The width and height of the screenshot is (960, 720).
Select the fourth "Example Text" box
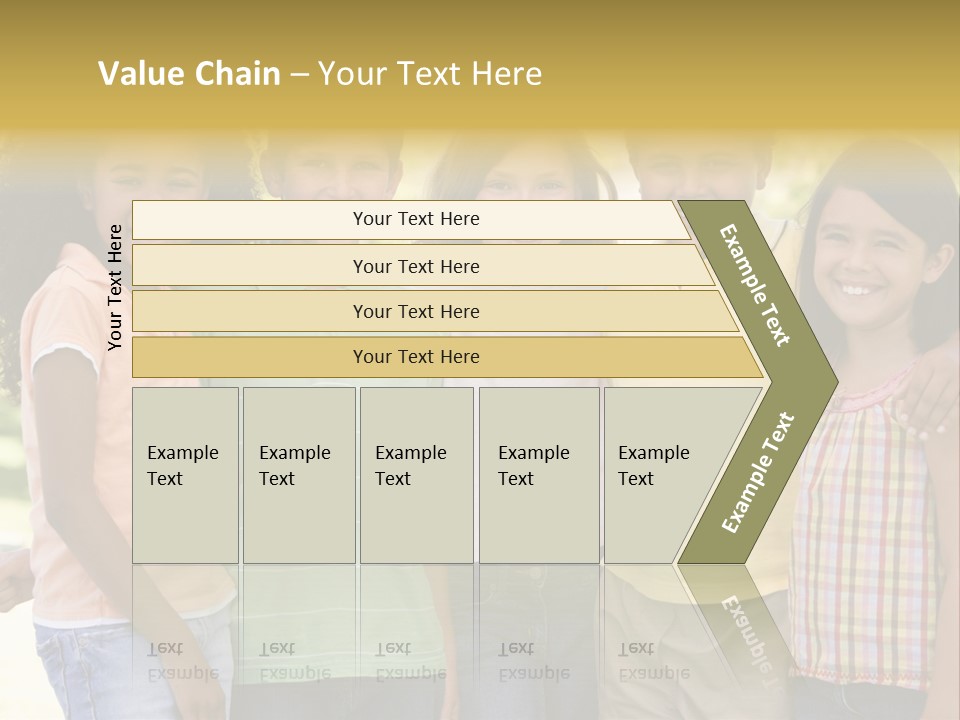(x=538, y=474)
